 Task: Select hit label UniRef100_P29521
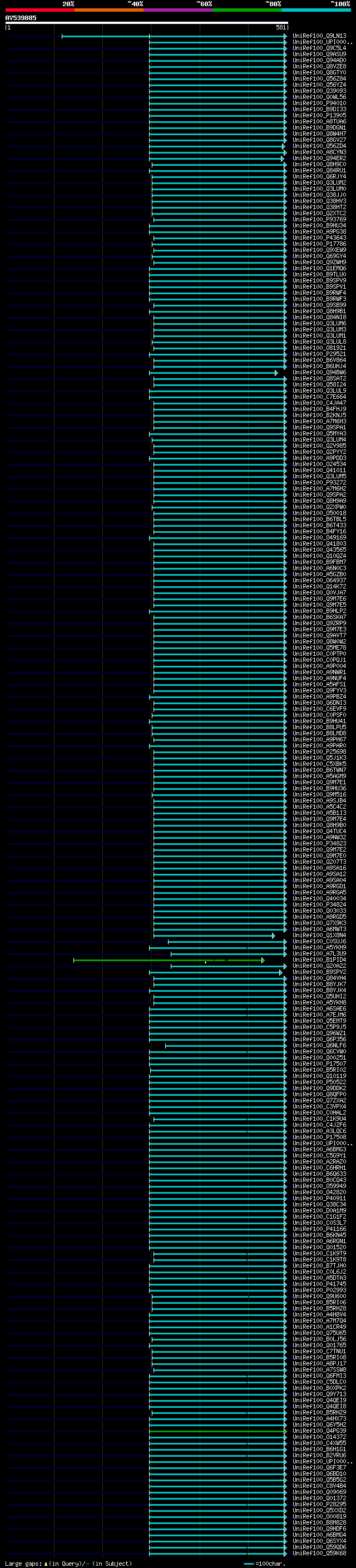(319, 354)
